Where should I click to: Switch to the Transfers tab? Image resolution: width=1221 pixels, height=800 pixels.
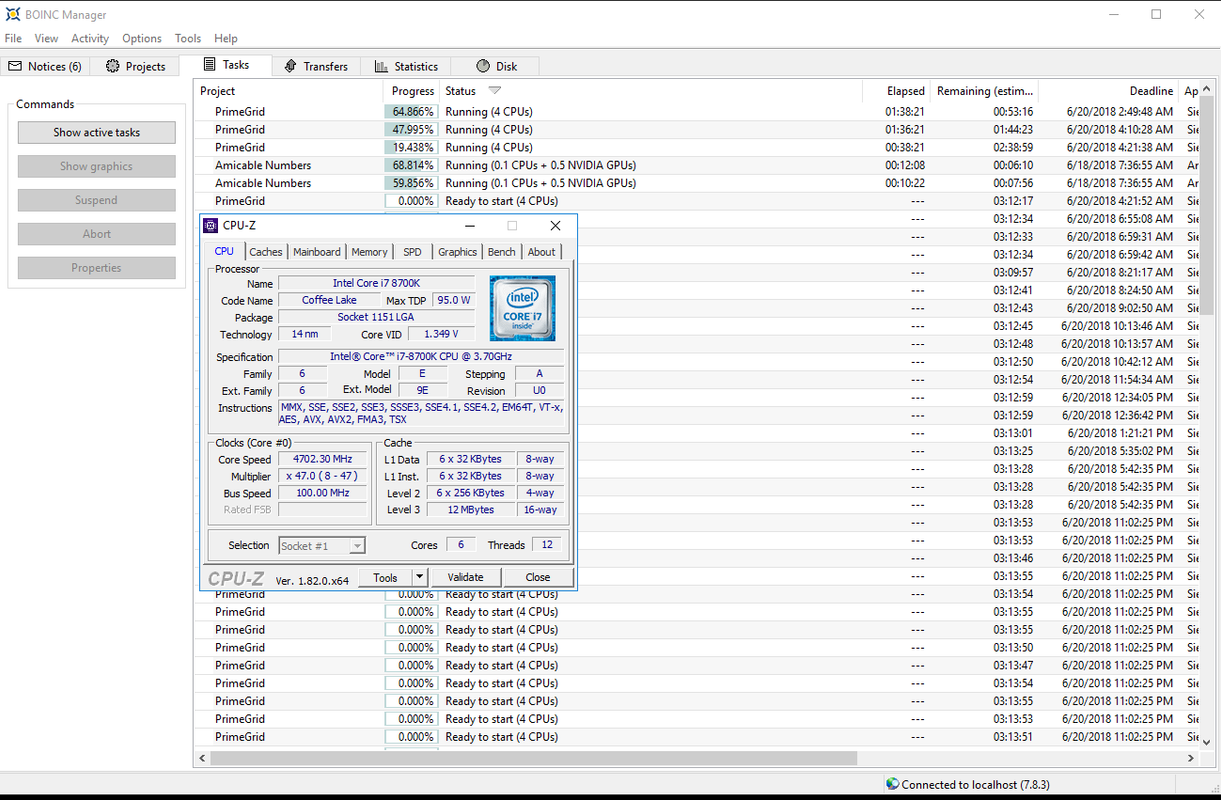(316, 66)
